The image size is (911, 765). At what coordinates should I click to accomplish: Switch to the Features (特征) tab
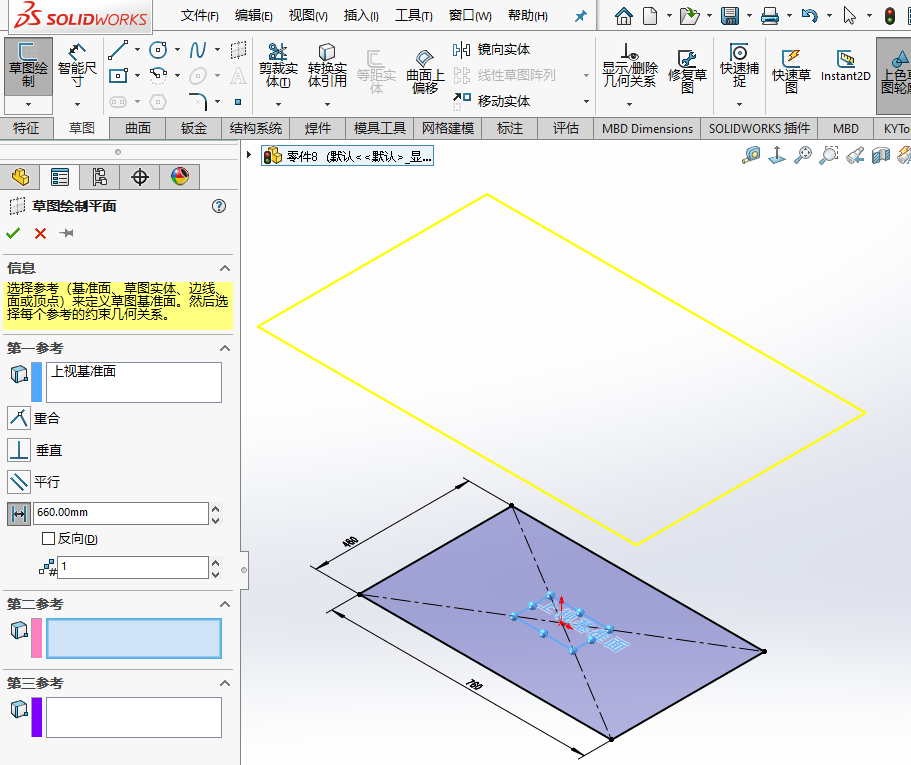click(x=26, y=128)
